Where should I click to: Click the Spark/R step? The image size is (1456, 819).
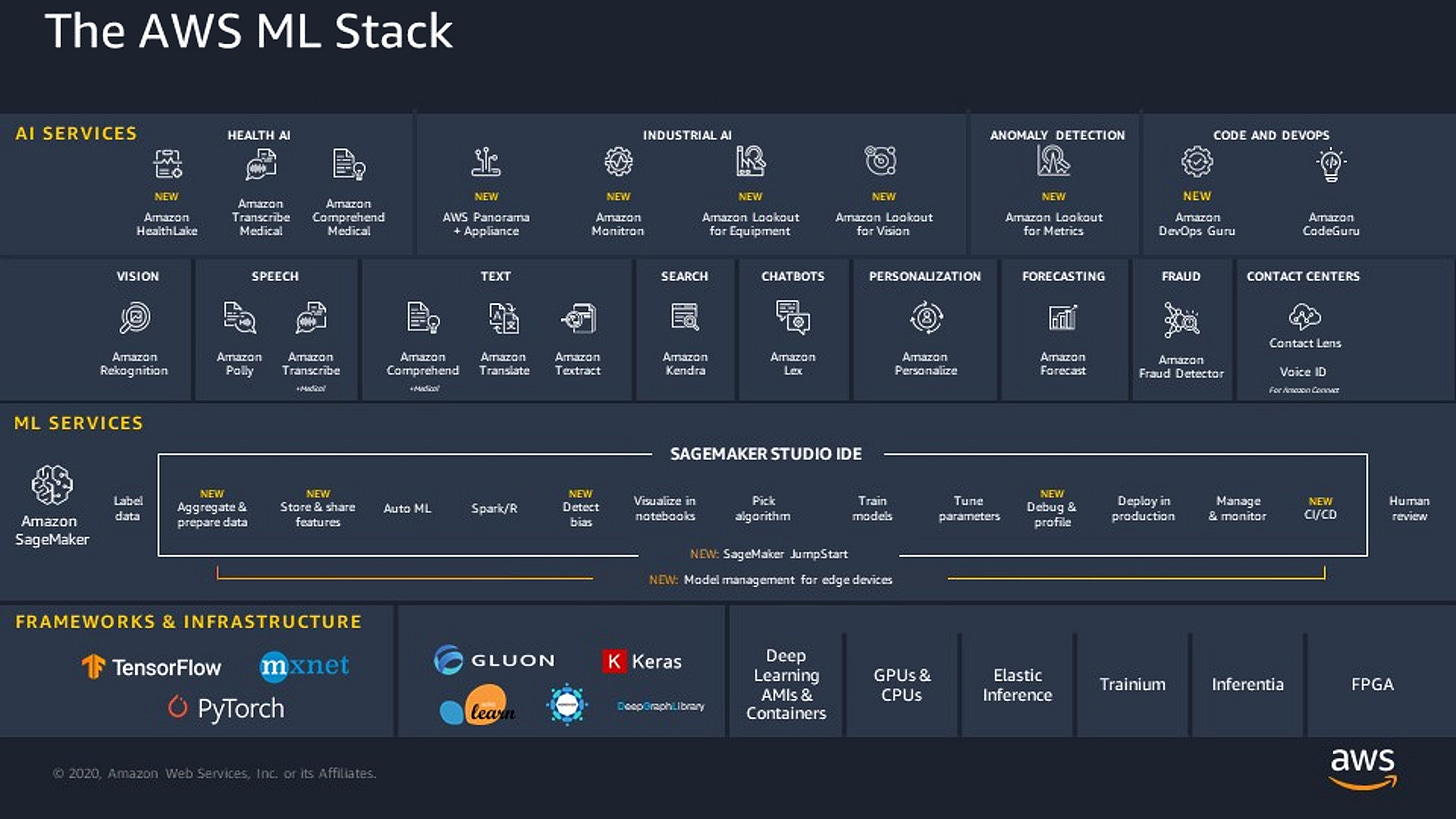494,508
